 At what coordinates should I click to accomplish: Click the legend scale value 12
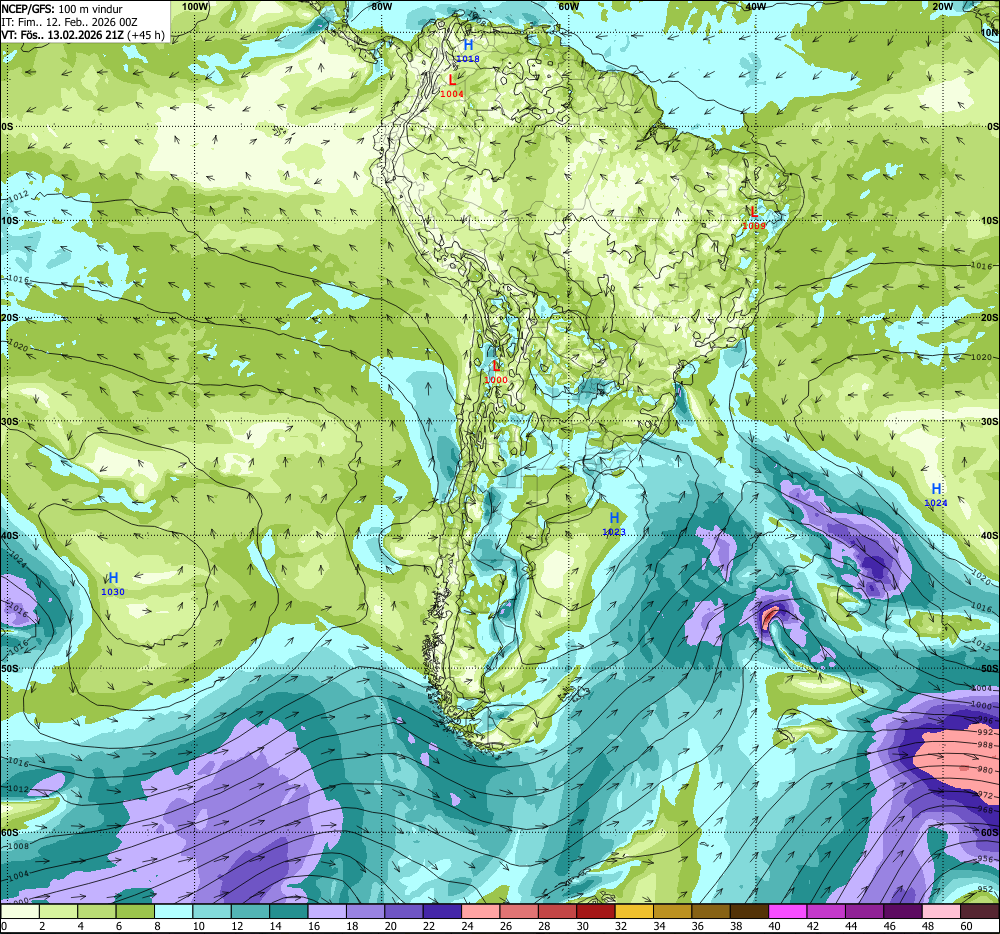pyautogui.click(x=237, y=926)
